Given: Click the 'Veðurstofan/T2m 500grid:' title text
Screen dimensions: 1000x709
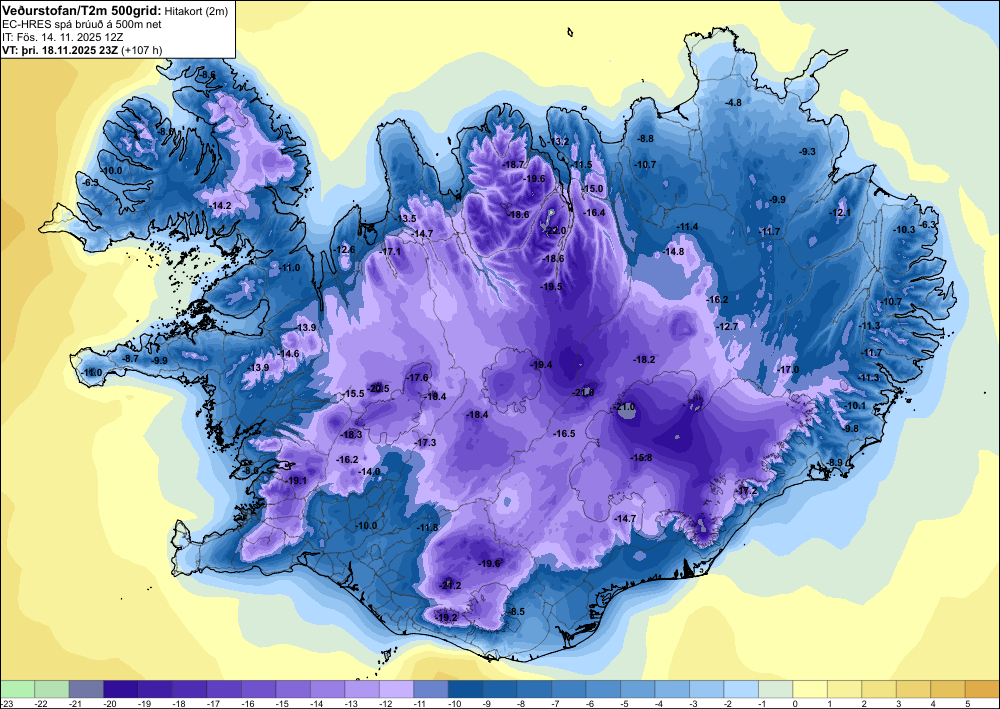Looking at the screenshot, I should pos(82,10).
